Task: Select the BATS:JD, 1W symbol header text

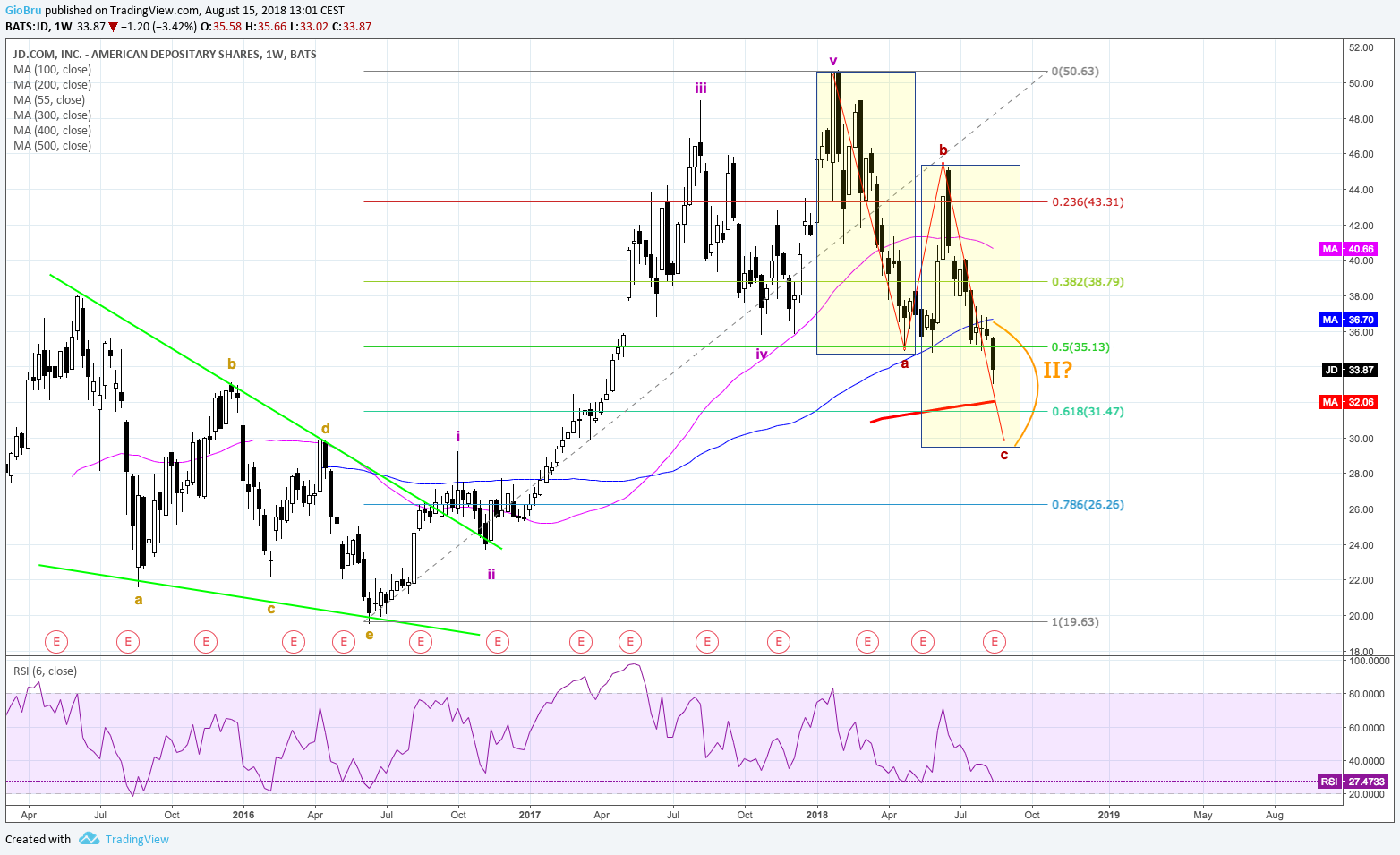Action: (x=38, y=26)
